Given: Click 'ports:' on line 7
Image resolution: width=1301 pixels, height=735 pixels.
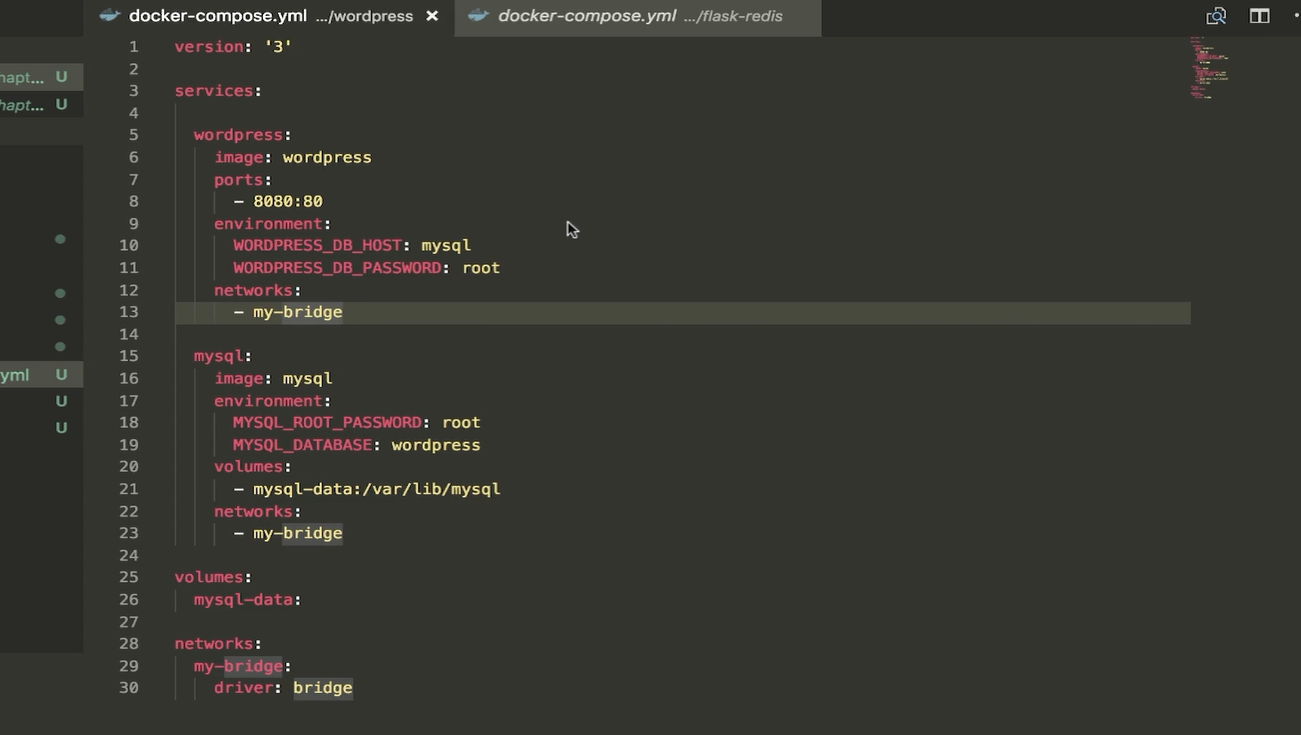Looking at the screenshot, I should pos(243,180).
